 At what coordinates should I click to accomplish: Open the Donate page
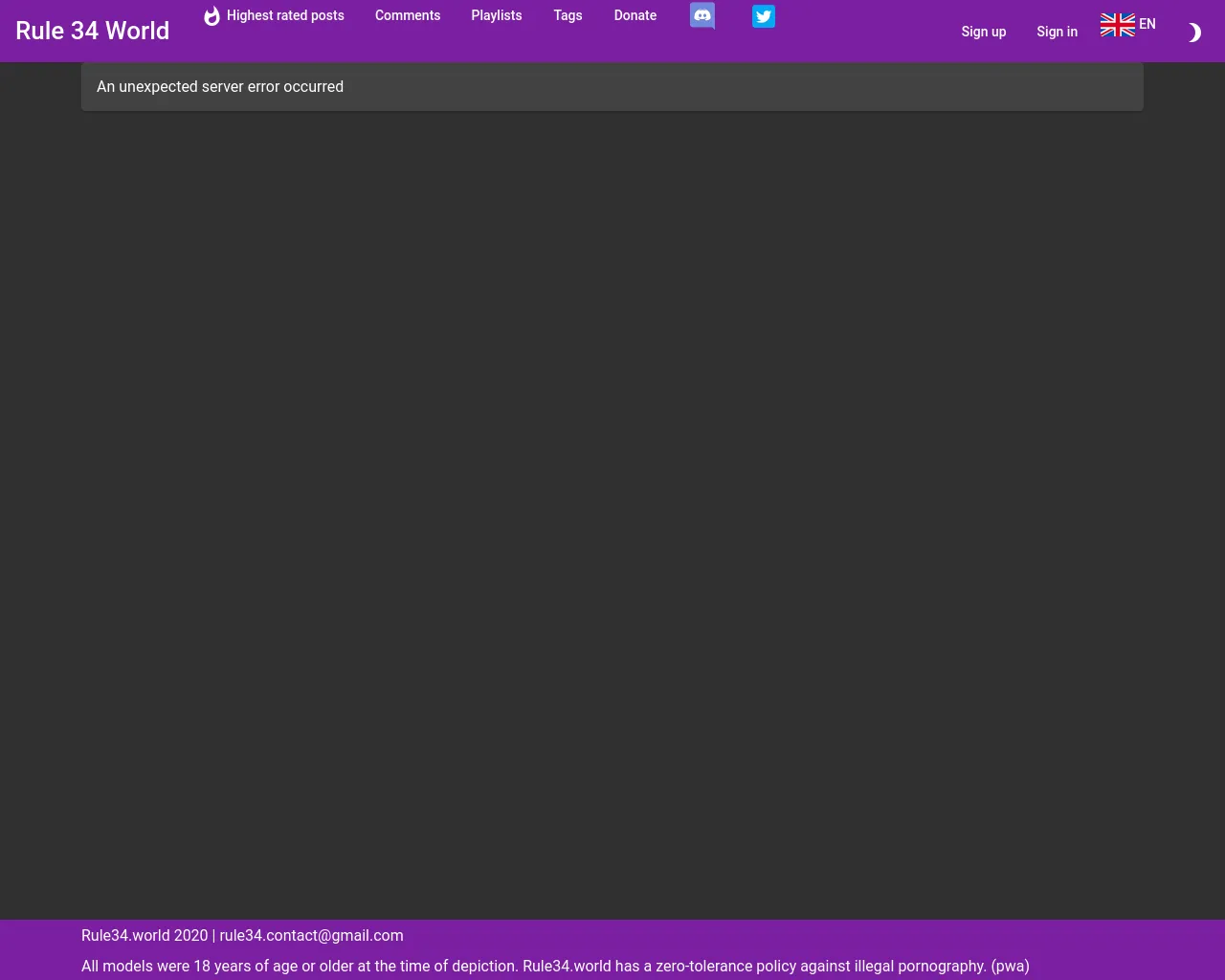click(635, 15)
